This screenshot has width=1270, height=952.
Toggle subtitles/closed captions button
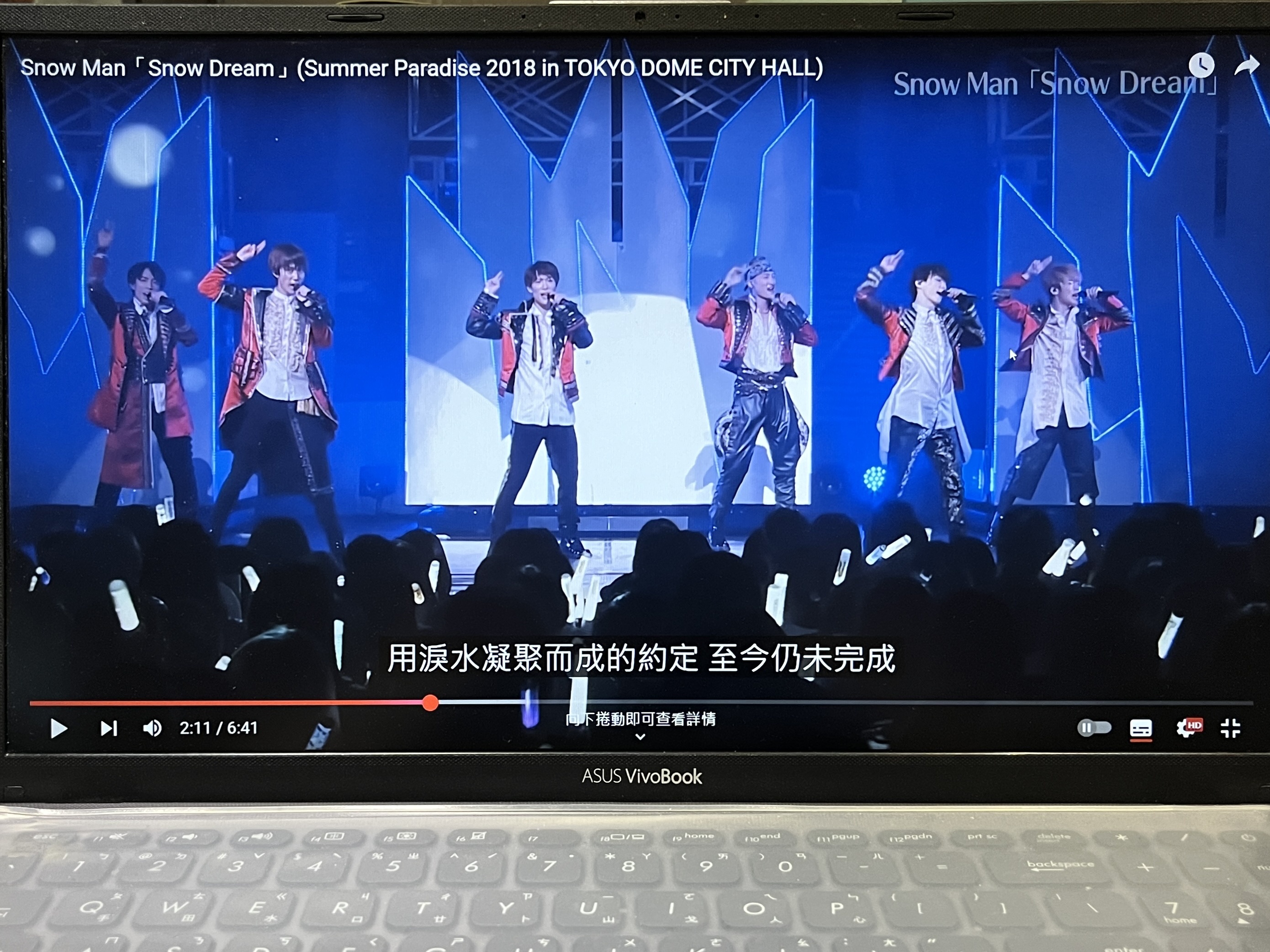point(1141,729)
